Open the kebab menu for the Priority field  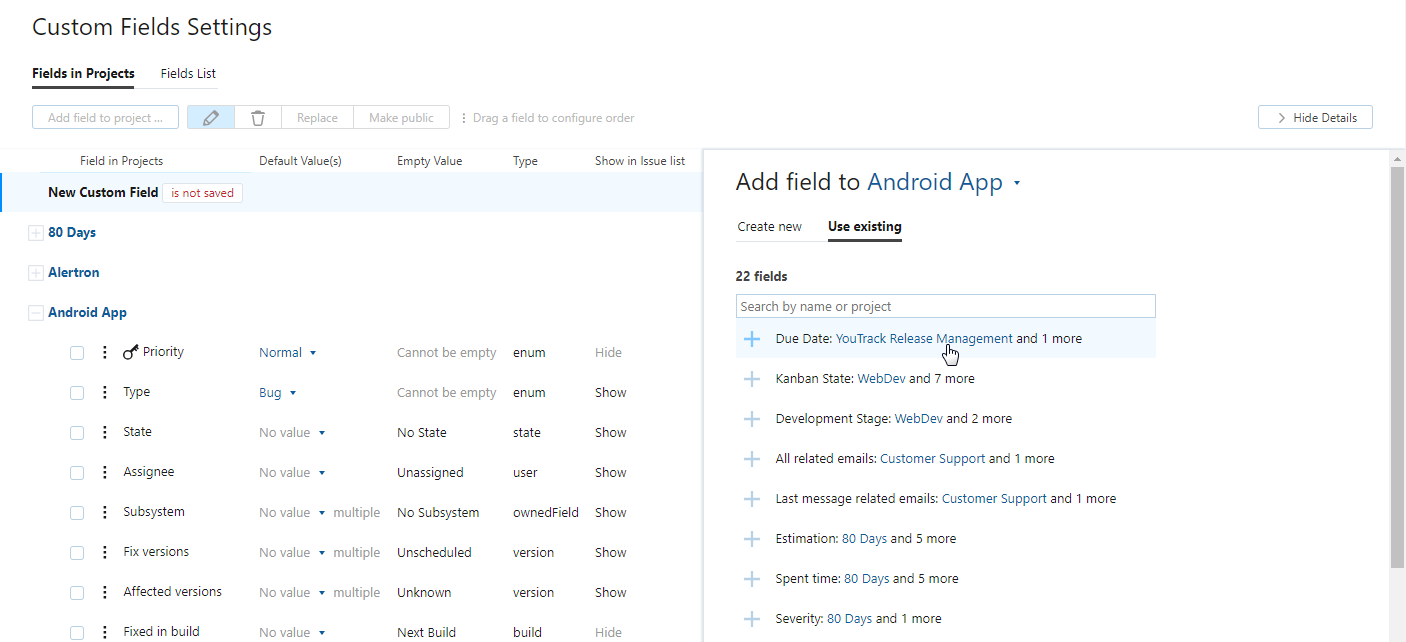click(x=104, y=351)
